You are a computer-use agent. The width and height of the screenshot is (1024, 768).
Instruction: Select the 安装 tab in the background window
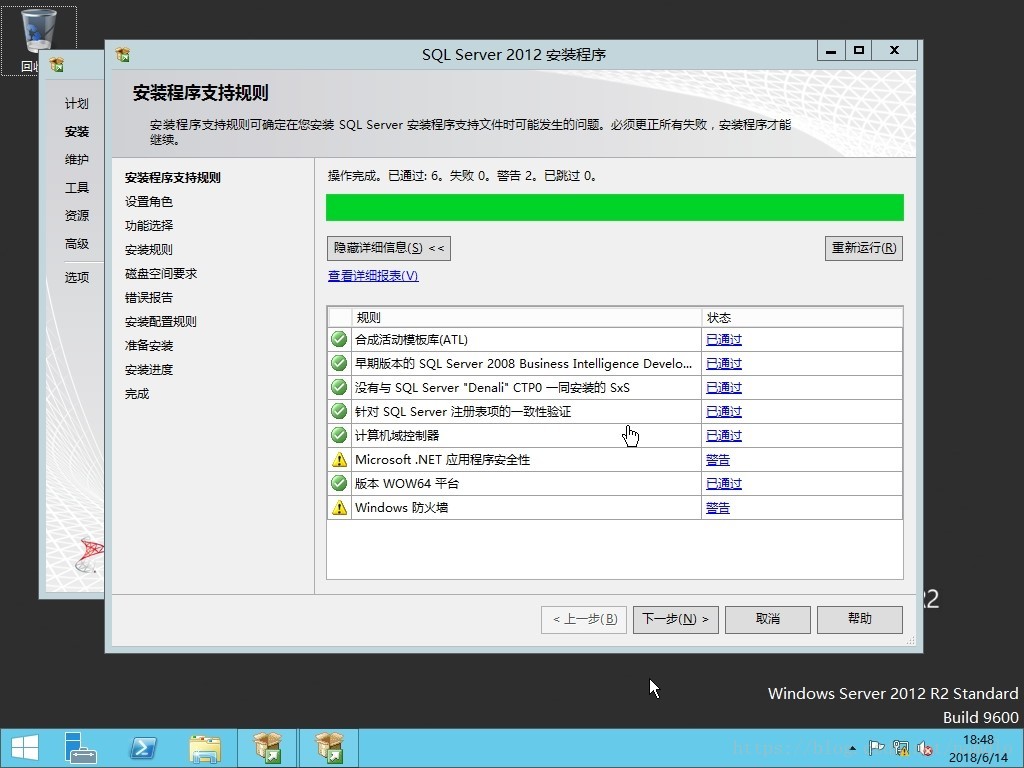pos(76,131)
